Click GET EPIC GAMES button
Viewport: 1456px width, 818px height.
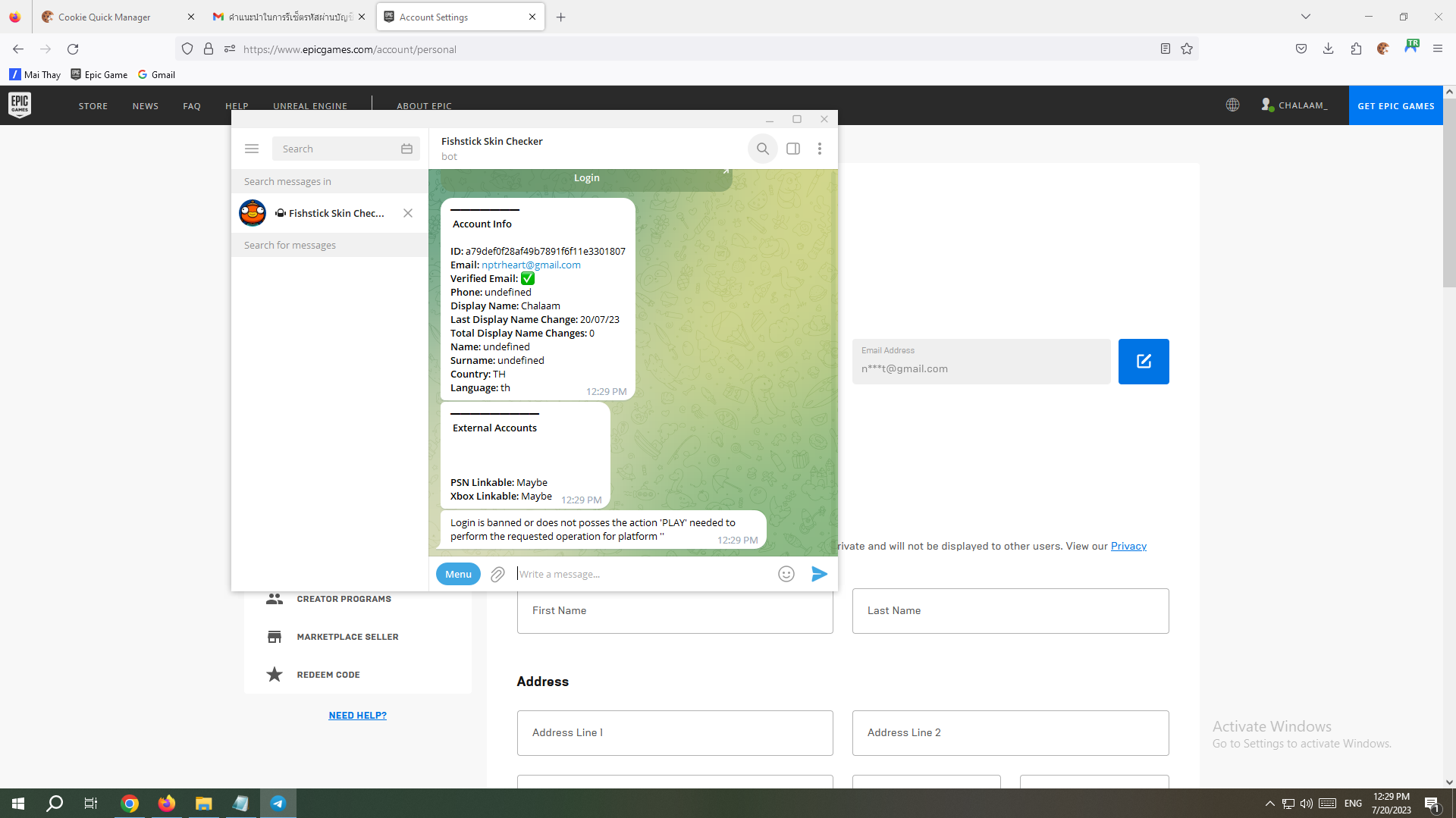[1396, 105]
